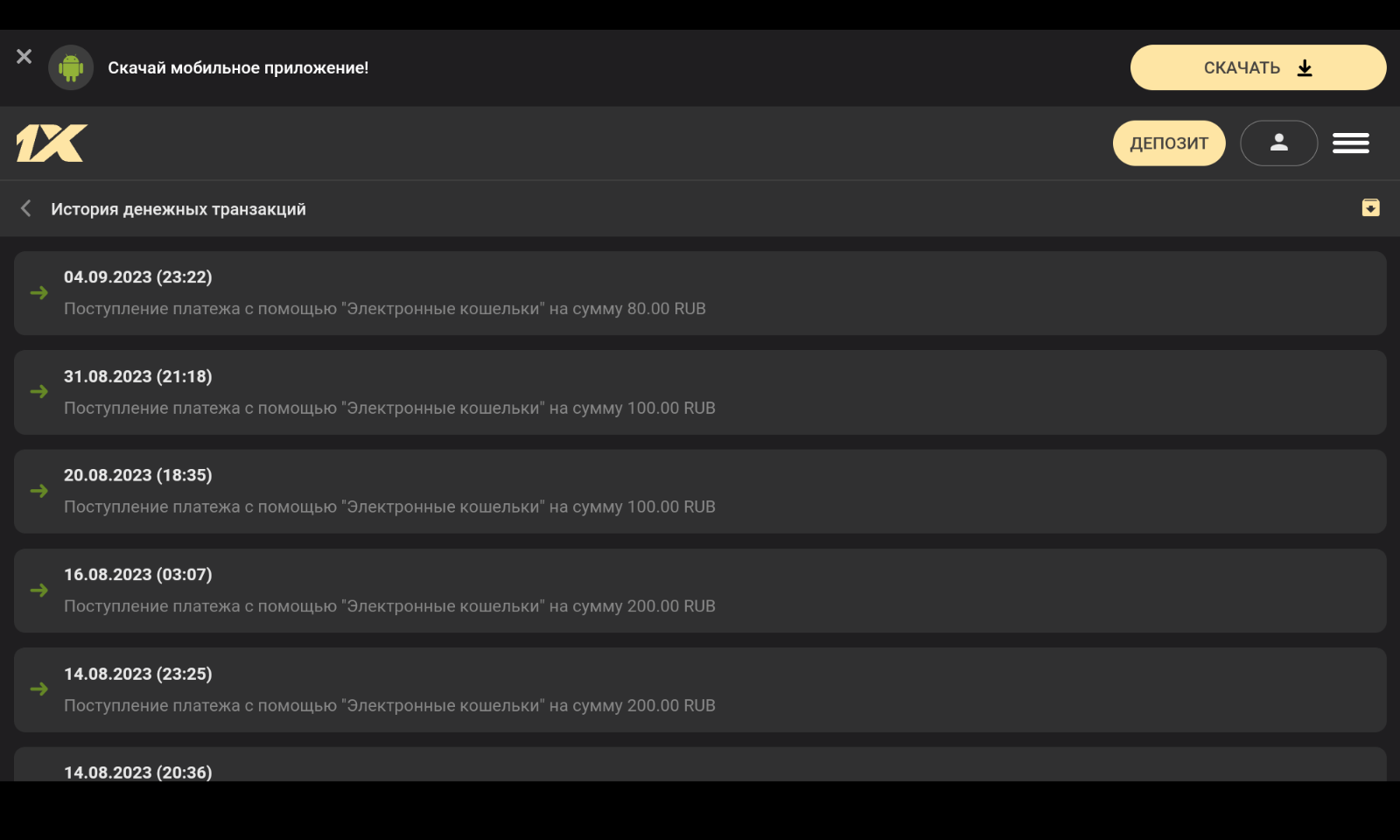The image size is (1400, 840).
Task: Open the 14.08.2023 (20:36) transaction entry
Action: [x=700, y=765]
